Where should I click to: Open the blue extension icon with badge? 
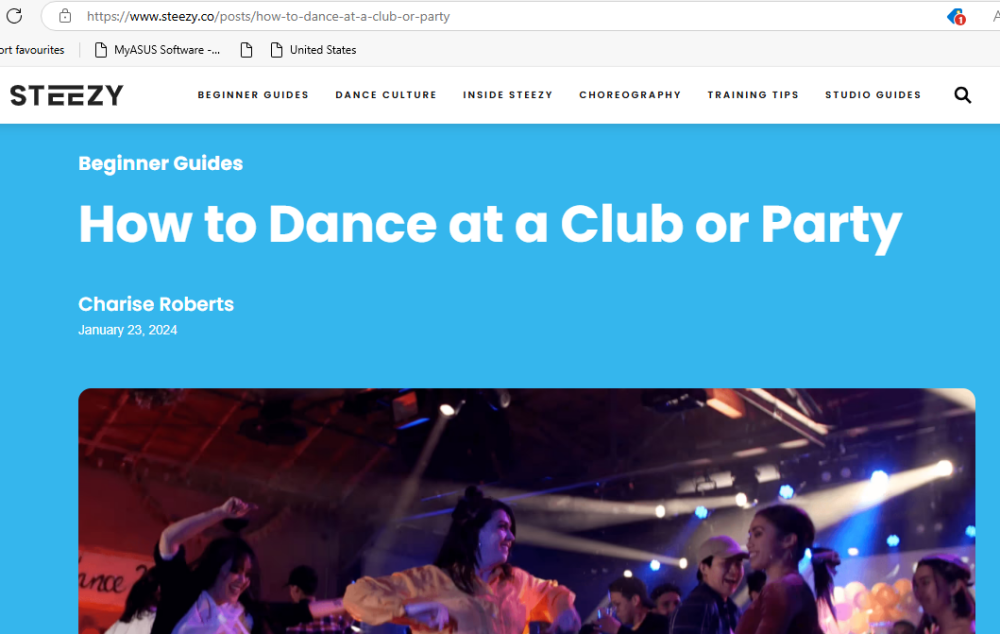point(956,17)
